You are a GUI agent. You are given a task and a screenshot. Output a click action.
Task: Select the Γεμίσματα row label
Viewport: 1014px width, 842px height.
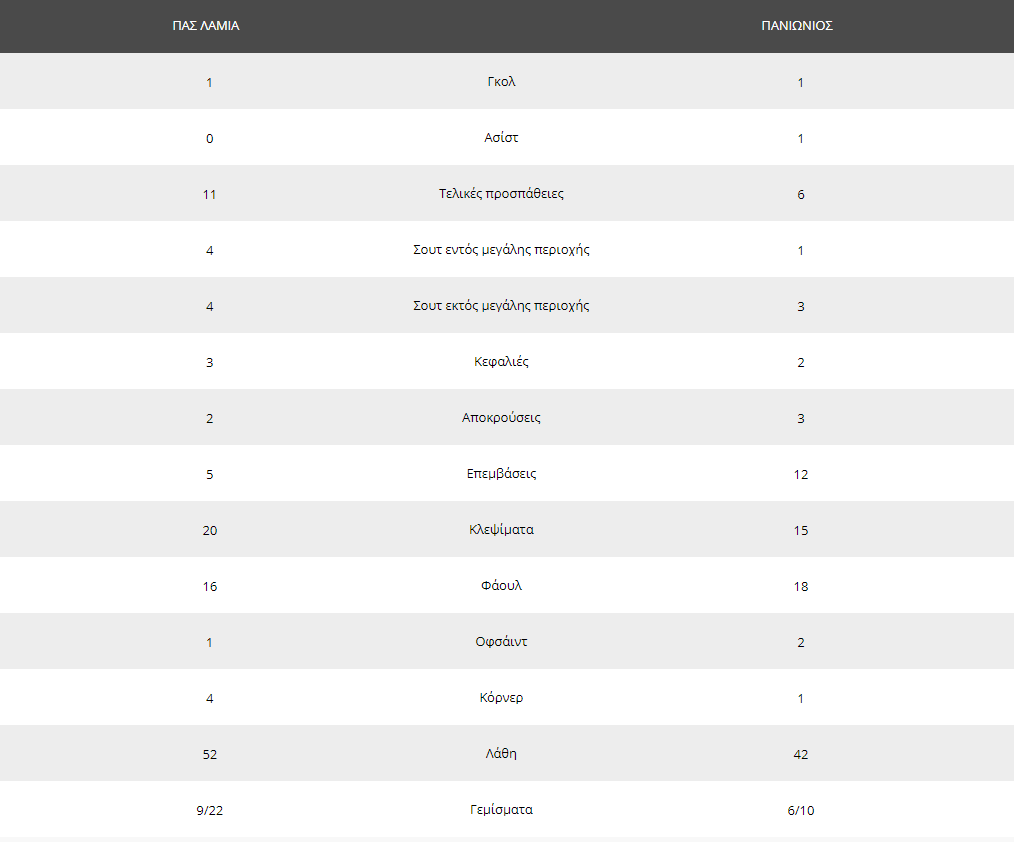tap(501, 810)
